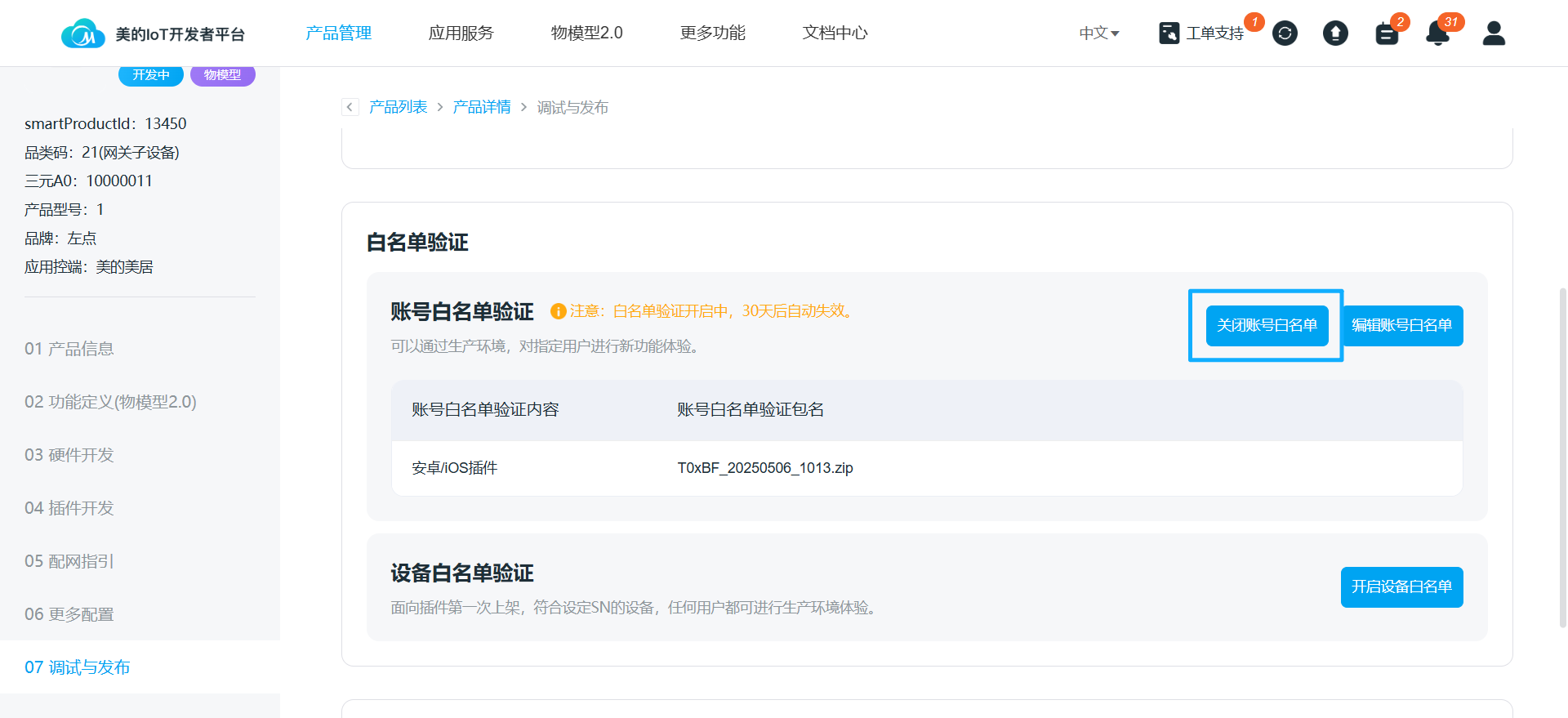Viewport: 1568px width, 718px height.
Task: Click the Midea IoT platform logo
Action: 83,33
